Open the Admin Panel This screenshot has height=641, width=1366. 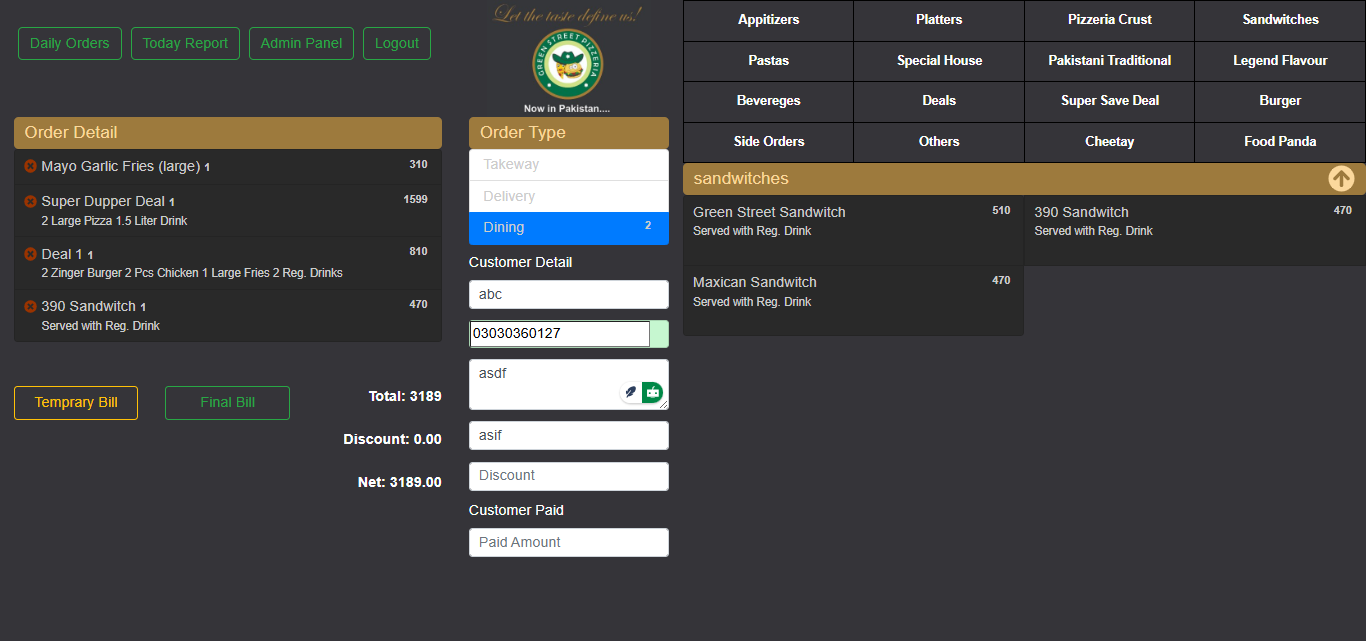click(x=301, y=44)
